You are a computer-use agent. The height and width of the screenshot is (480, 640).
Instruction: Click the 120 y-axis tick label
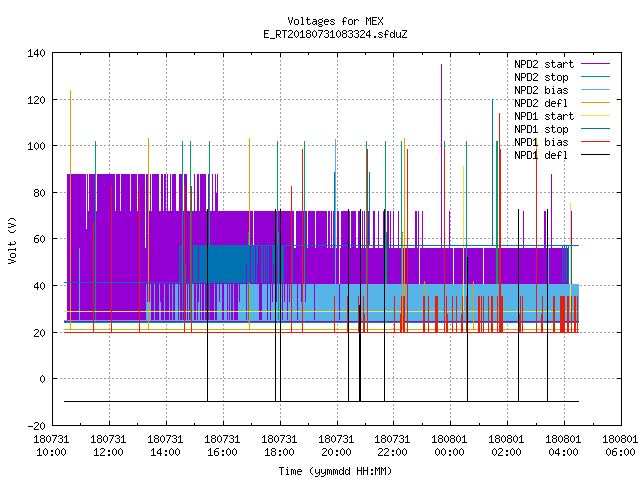[37, 100]
